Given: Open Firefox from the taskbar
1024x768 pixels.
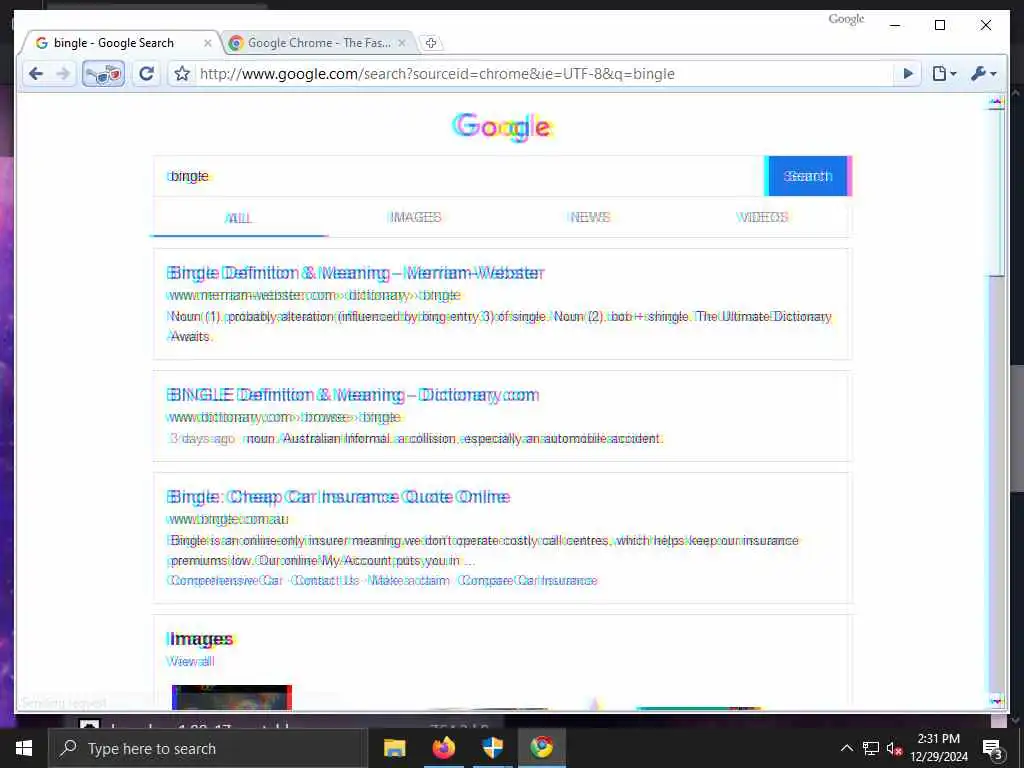Looking at the screenshot, I should point(443,748).
